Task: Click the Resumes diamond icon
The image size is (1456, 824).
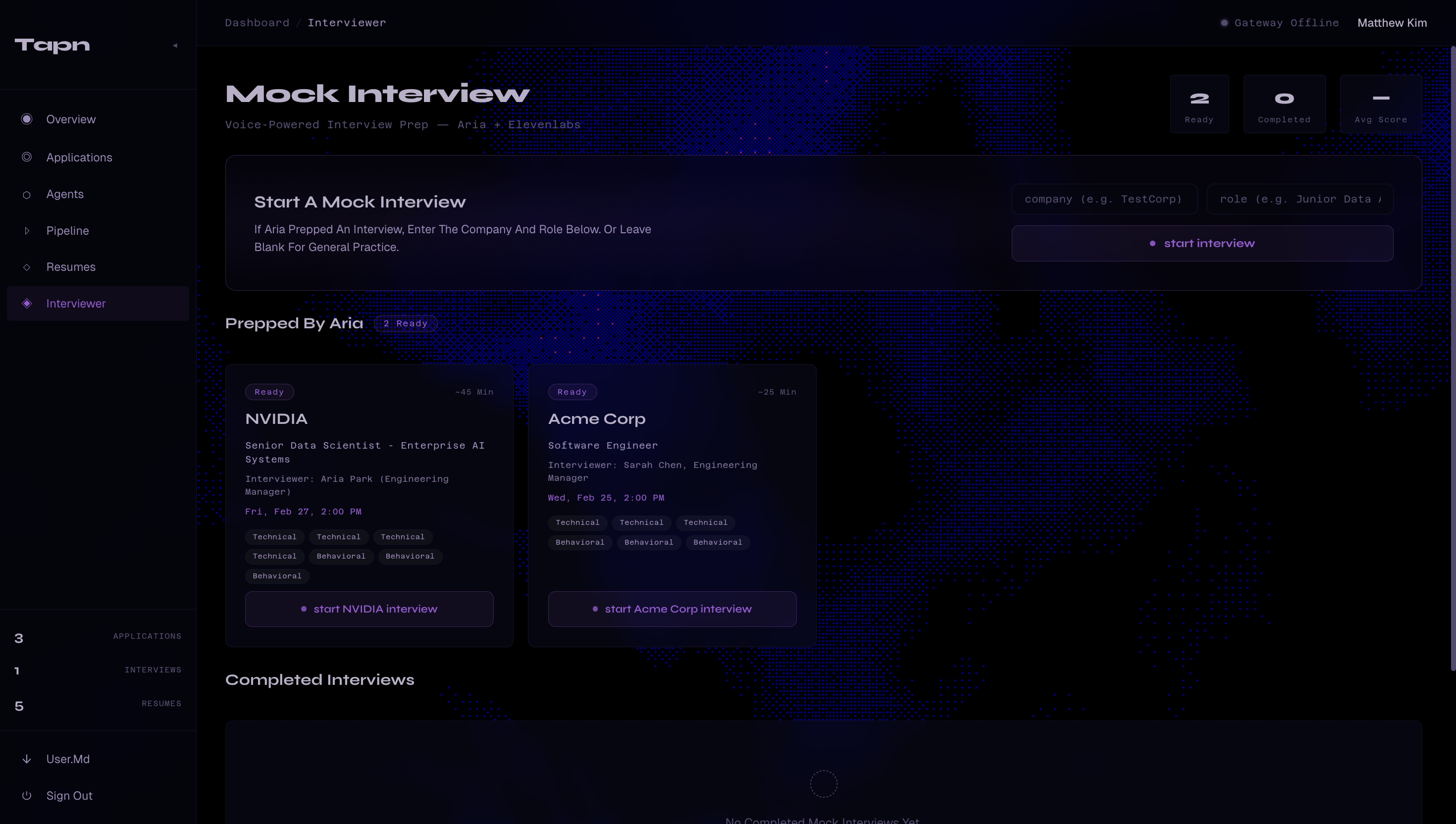Action: click(x=27, y=267)
